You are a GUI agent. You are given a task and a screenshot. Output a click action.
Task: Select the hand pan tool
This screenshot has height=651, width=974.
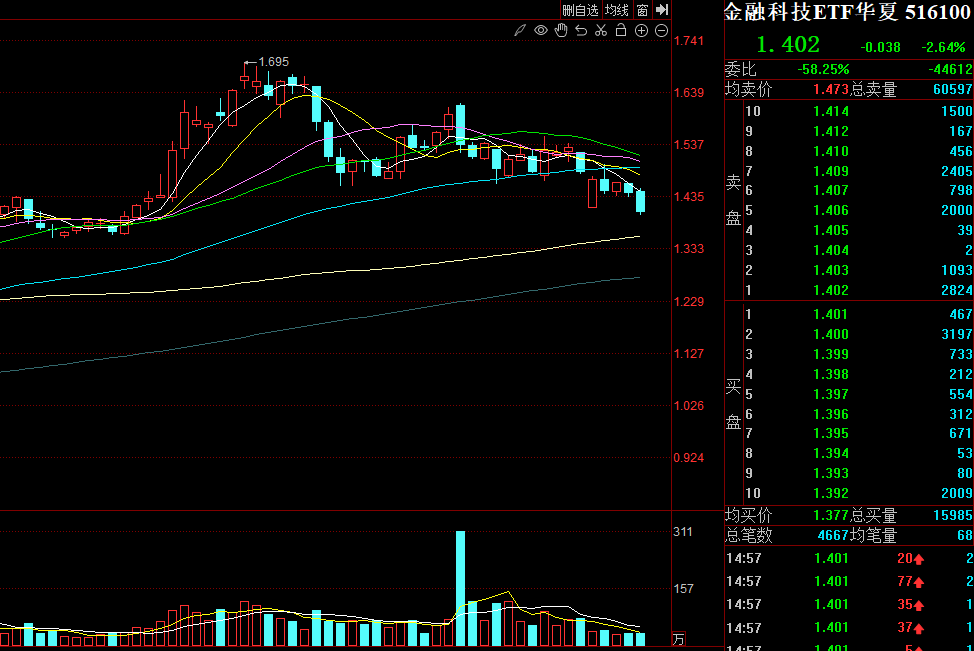click(561, 31)
